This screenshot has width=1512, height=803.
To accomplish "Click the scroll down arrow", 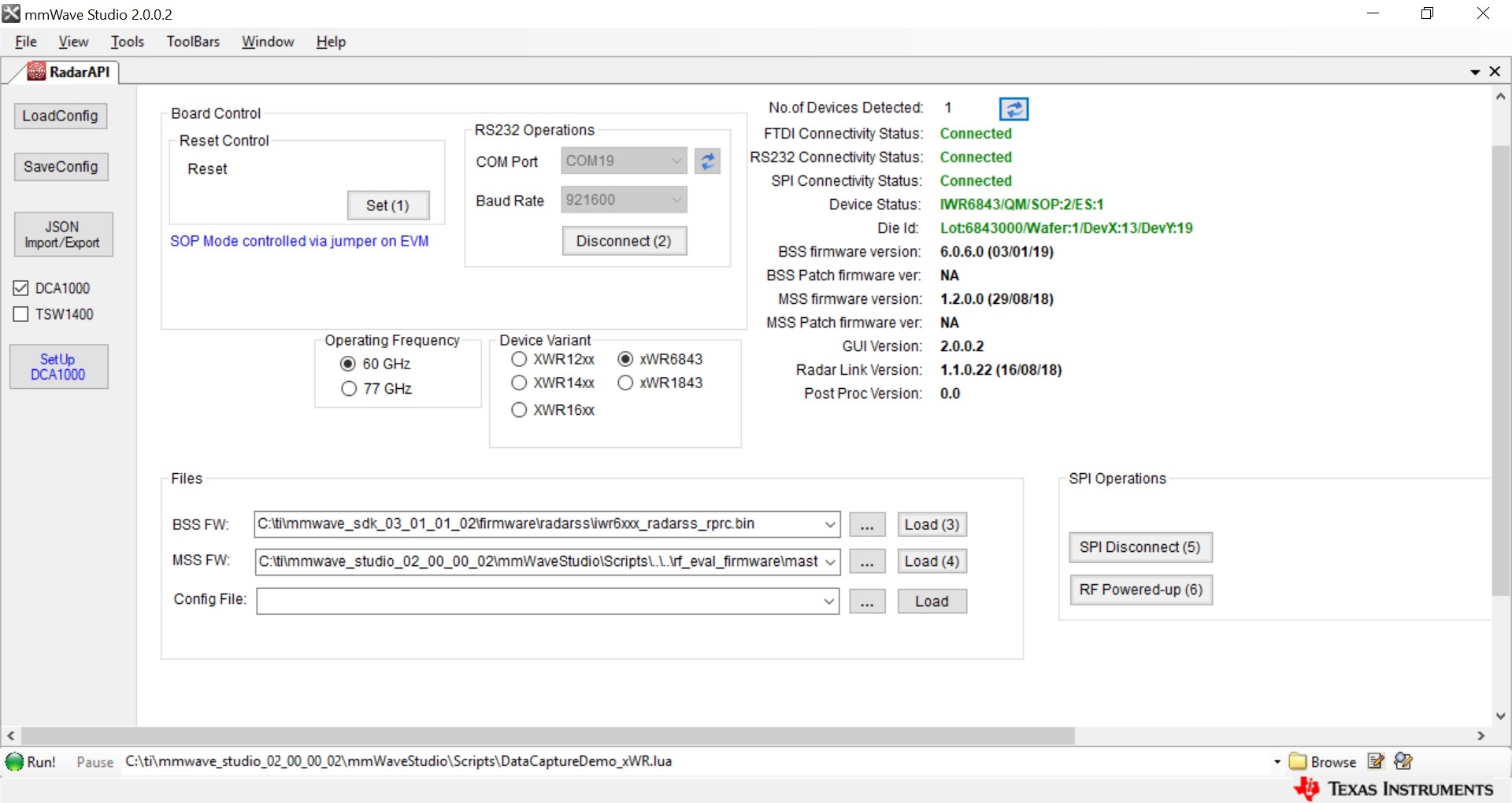I will click(x=1501, y=716).
